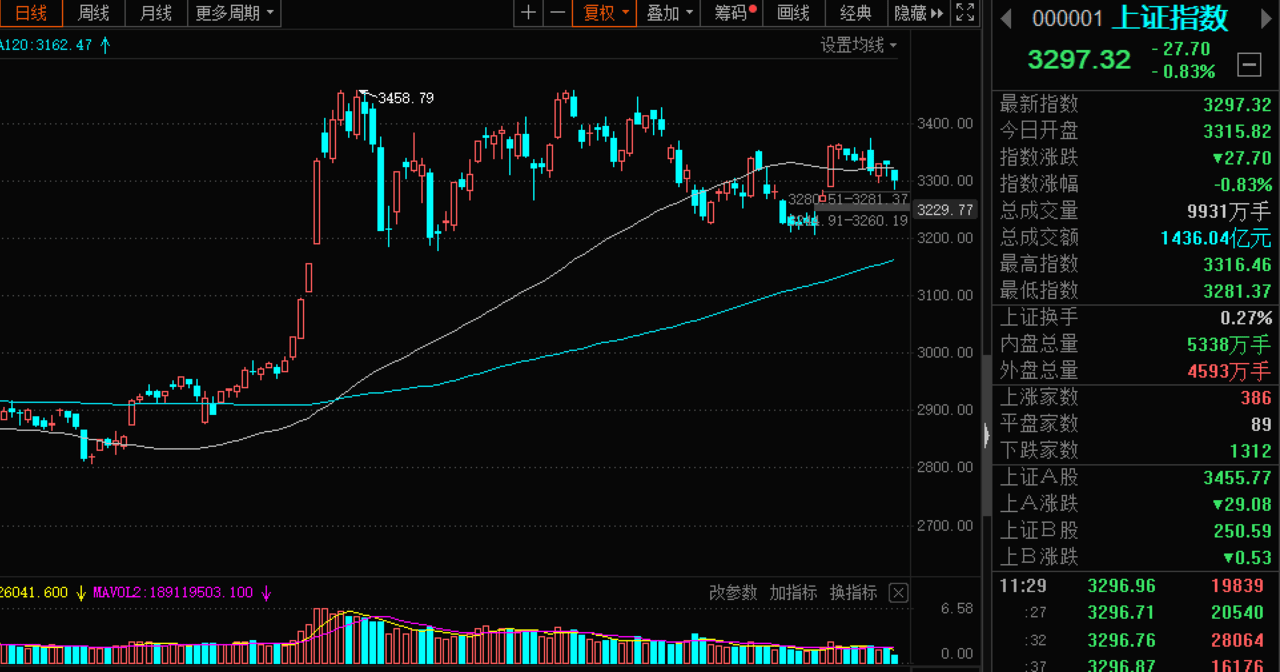
Task: Click the 11:29 tick trade row
Action: coord(1135,586)
